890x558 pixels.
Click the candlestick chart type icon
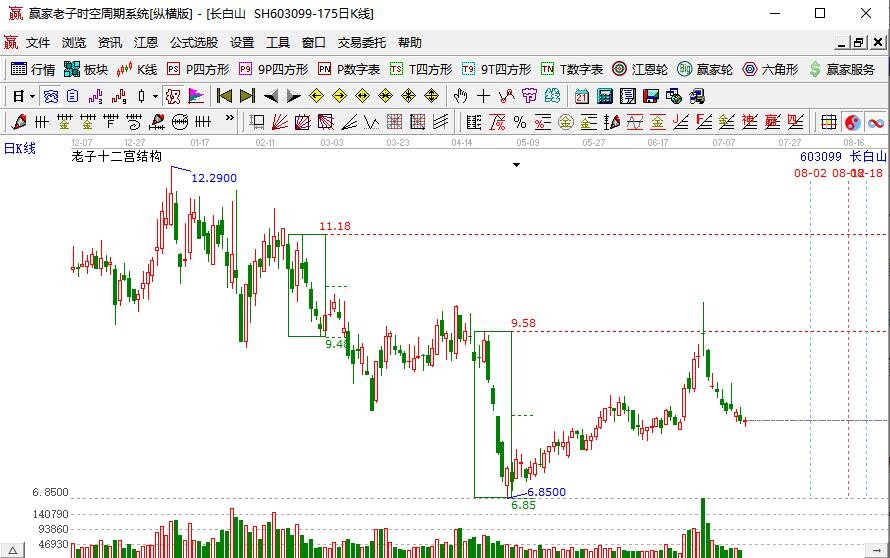pos(141,97)
